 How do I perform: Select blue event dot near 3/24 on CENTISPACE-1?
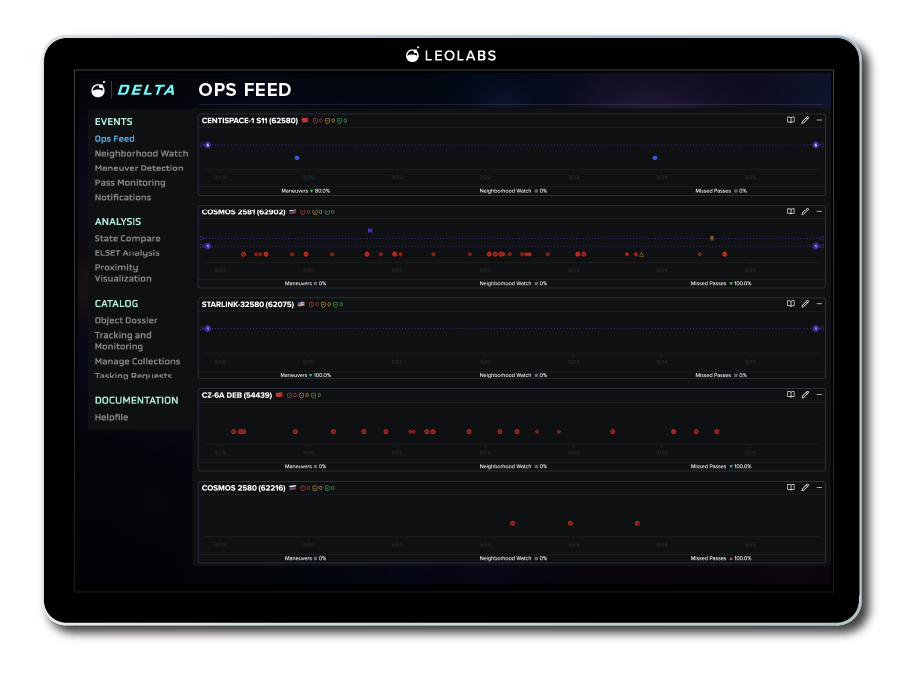coord(654,157)
